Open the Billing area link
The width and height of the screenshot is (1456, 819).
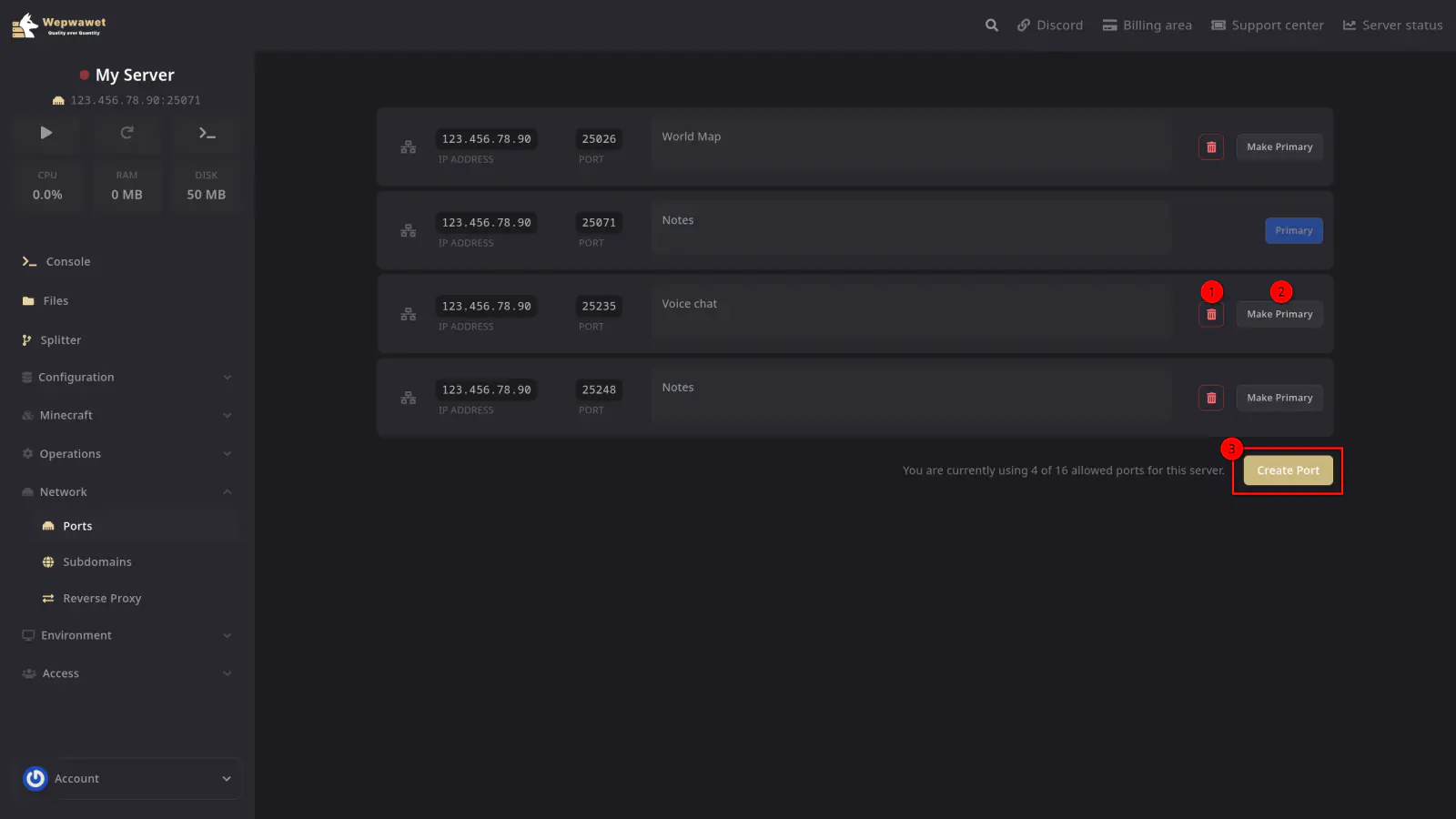(1147, 25)
